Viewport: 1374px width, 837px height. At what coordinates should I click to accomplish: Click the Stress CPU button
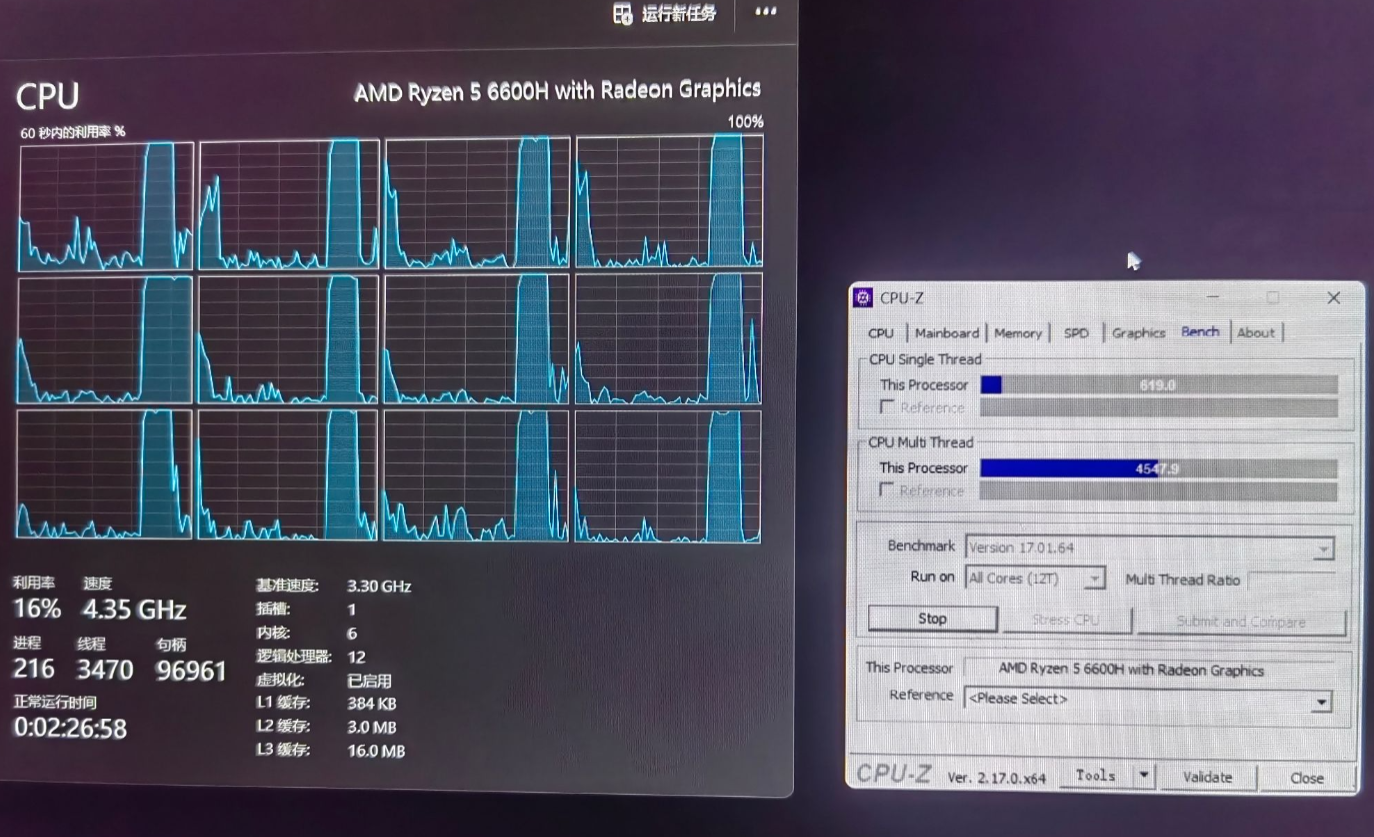(x=1065, y=620)
